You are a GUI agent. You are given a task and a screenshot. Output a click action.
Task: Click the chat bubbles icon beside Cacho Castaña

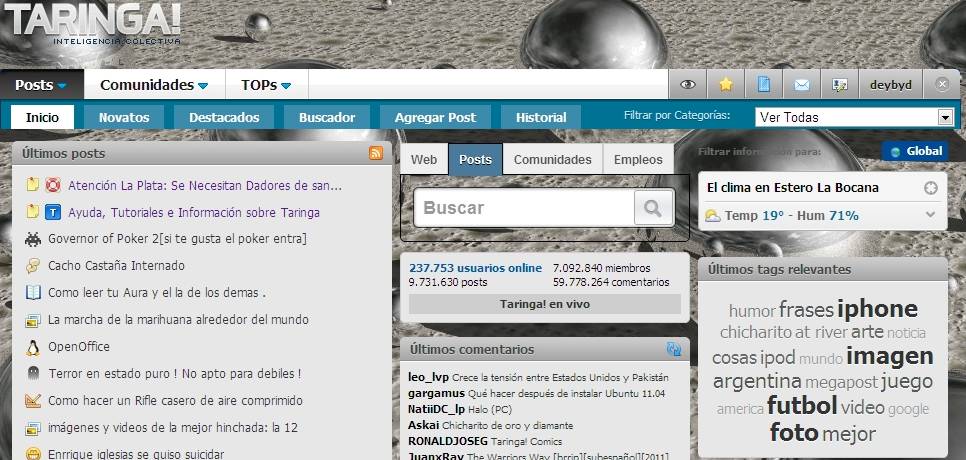33,266
